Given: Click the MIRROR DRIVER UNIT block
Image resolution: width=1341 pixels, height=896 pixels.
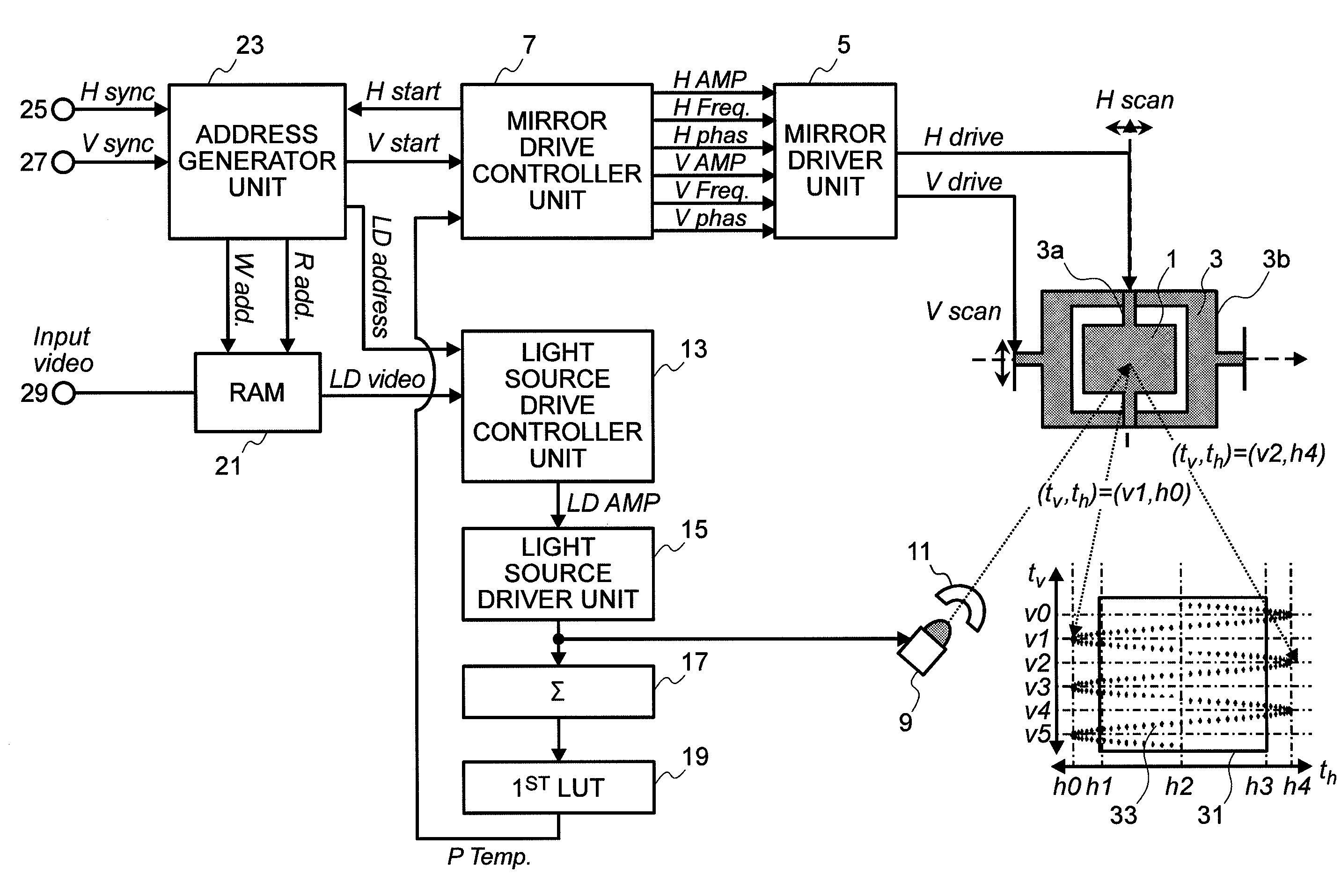Looking at the screenshot, I should point(872,141).
